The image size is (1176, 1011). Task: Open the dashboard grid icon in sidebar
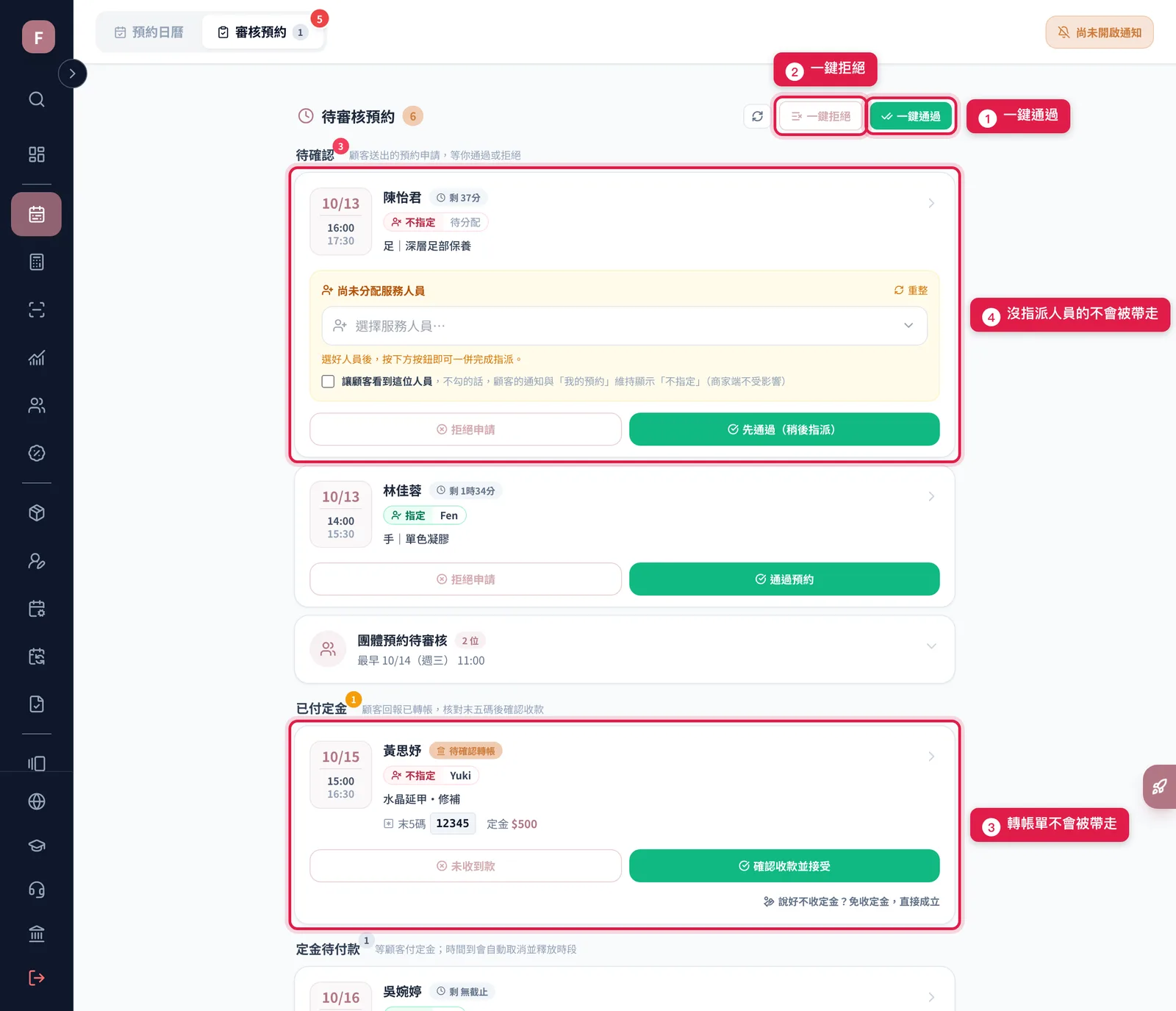37,154
